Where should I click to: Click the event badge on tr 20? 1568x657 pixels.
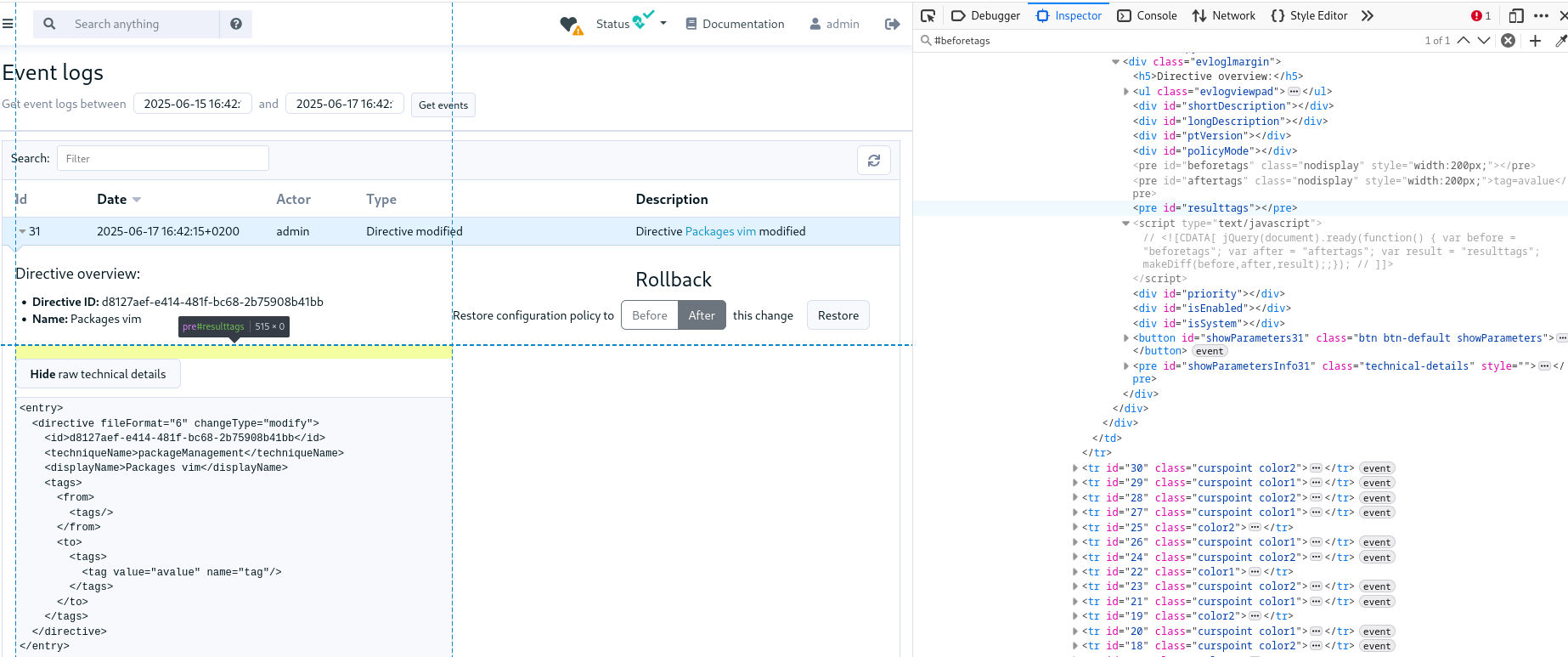(1377, 632)
